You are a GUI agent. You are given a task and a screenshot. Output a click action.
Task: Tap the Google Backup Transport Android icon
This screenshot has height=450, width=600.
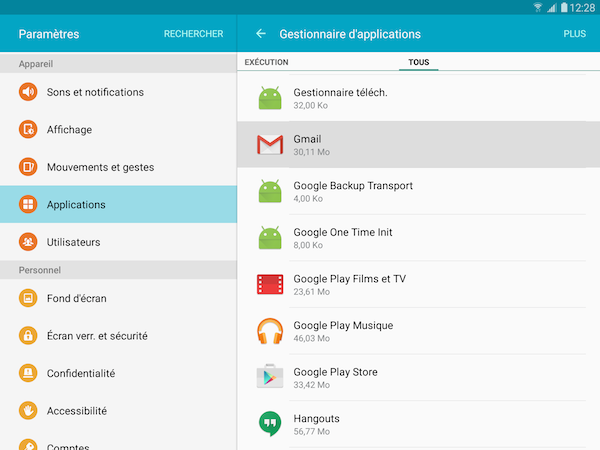click(x=270, y=191)
